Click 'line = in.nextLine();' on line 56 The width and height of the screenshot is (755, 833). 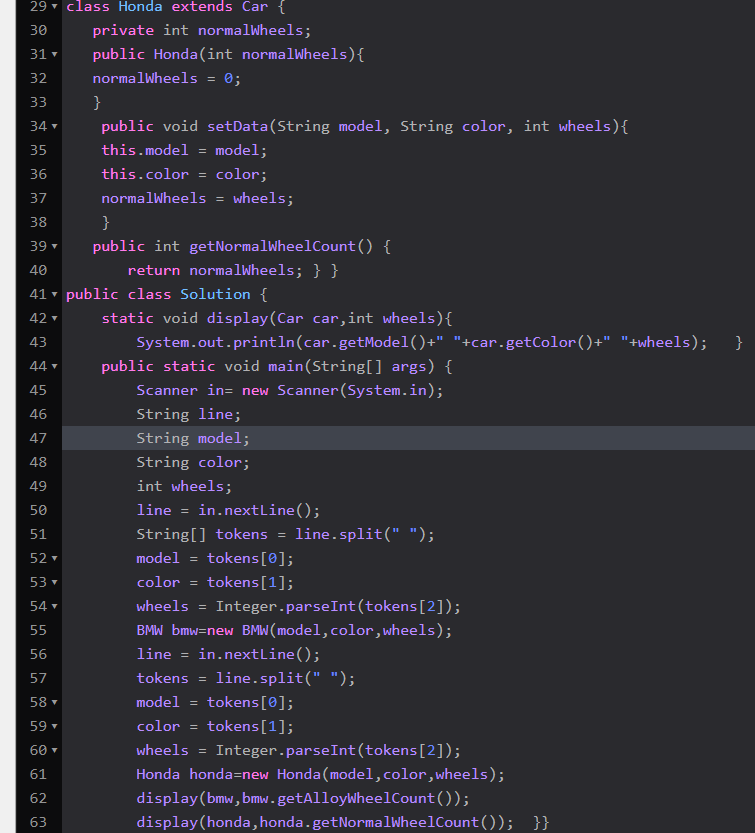pyautogui.click(x=228, y=654)
